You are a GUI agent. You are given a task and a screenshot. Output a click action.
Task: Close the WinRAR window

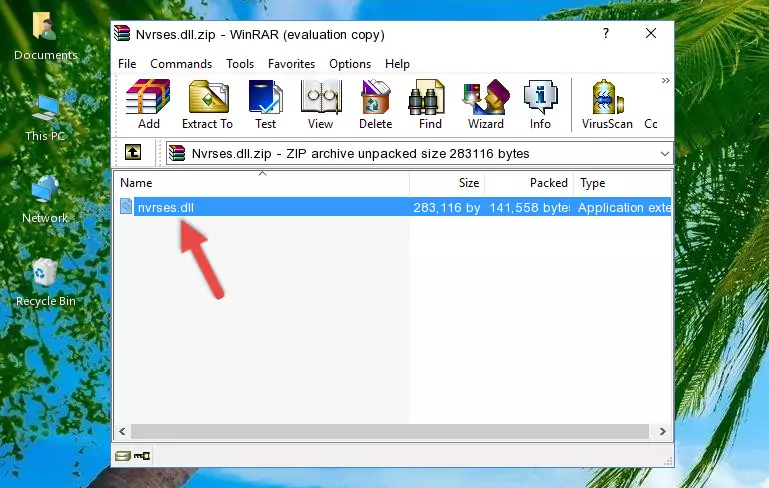651,33
